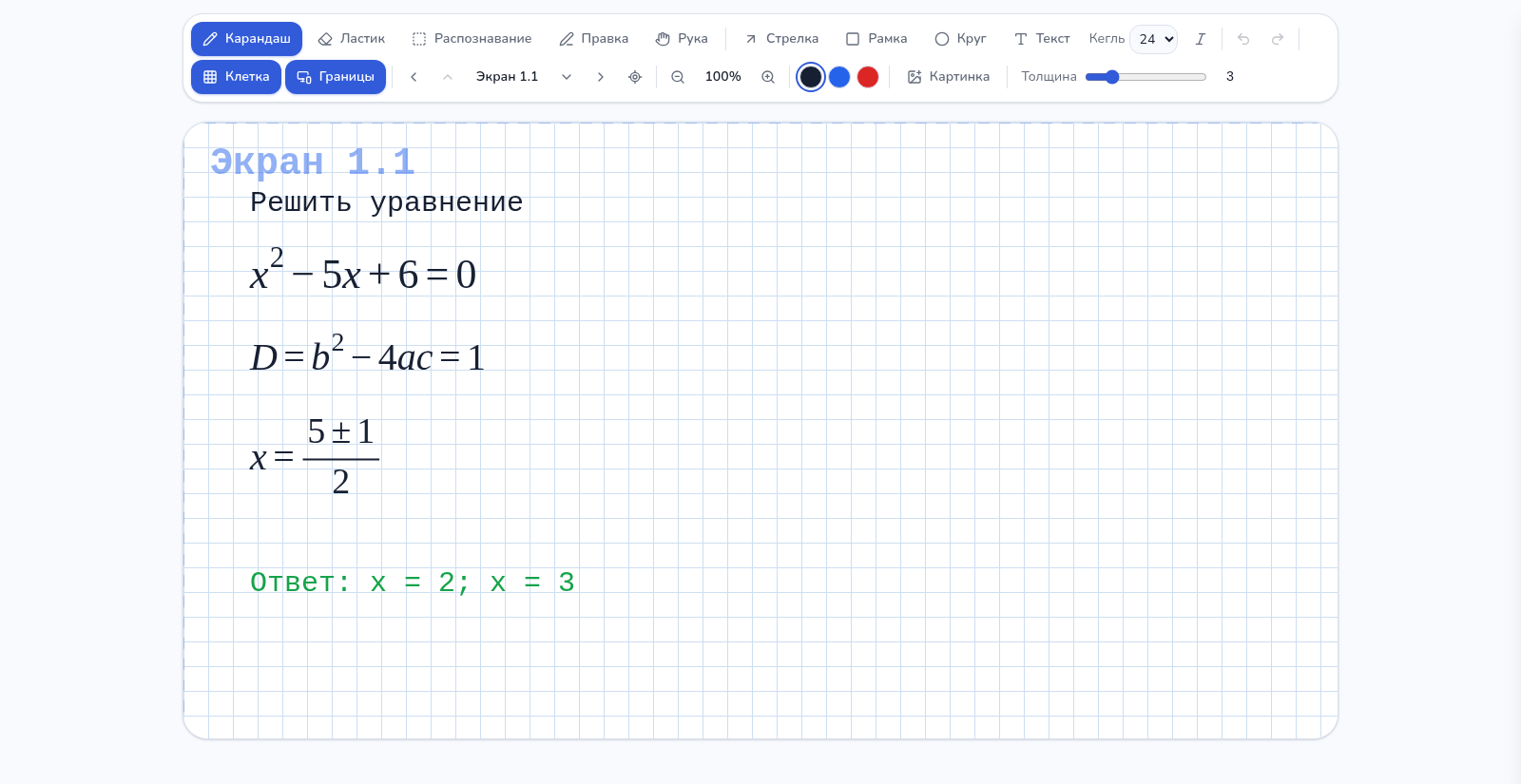1521x784 pixels.
Task: Redo the last action
Action: click(1278, 39)
